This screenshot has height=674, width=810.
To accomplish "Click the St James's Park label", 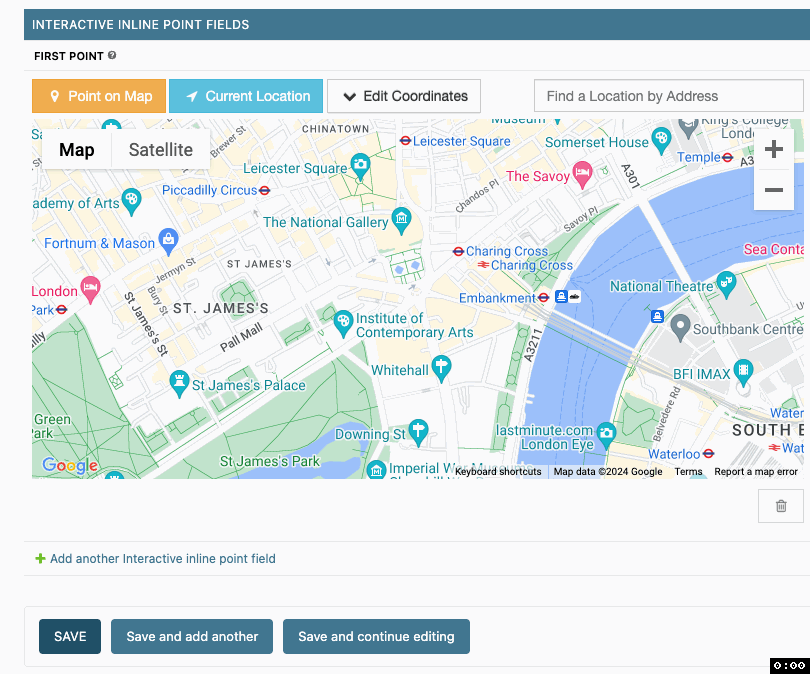I will (270, 461).
